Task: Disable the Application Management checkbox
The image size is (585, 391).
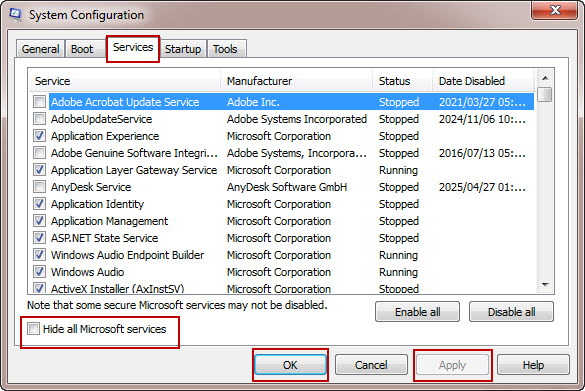Action: (39, 220)
